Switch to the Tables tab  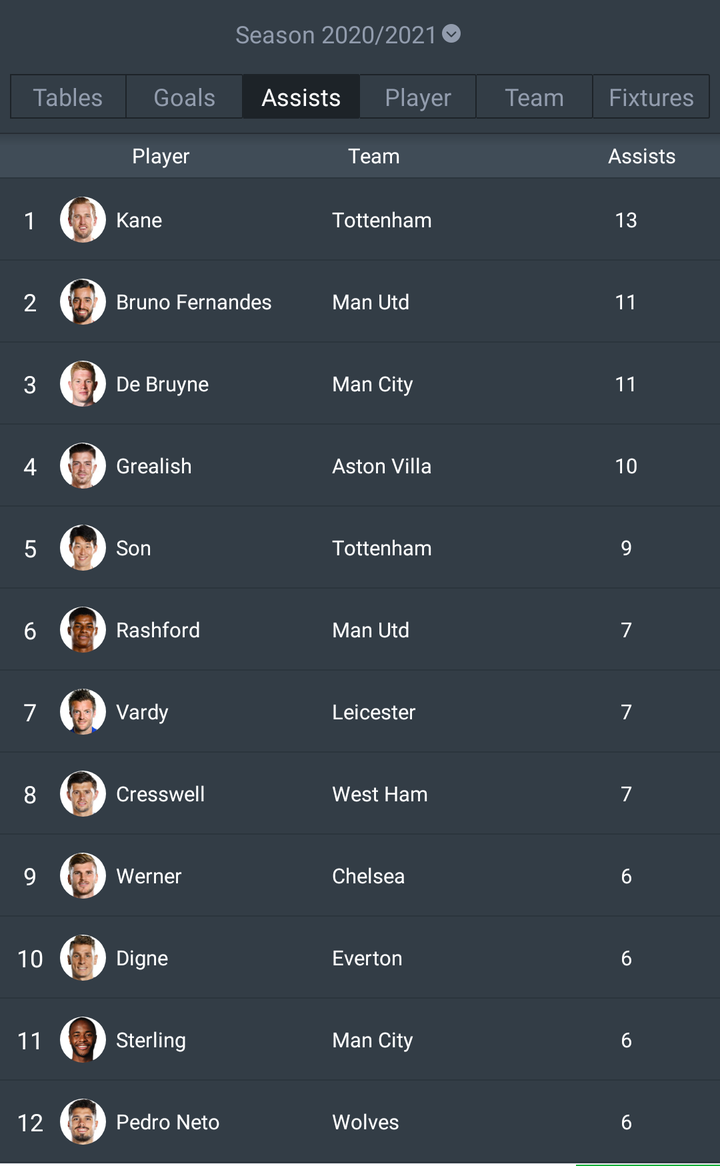[68, 97]
